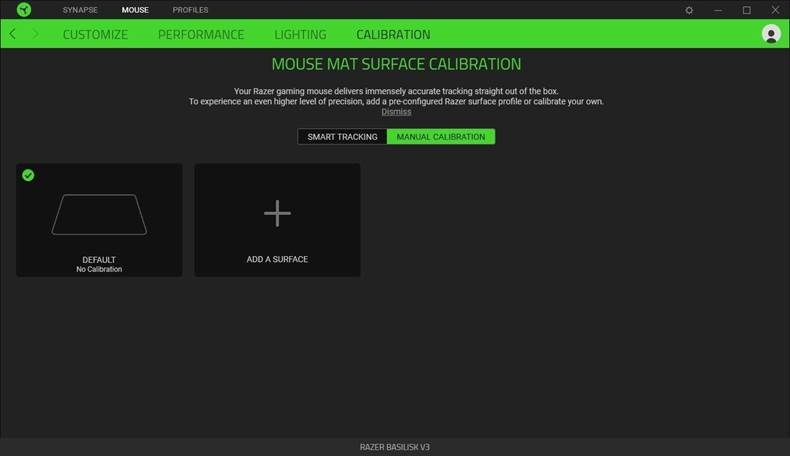Open the Synapse top menu
This screenshot has width=790, height=456.
[x=80, y=10]
